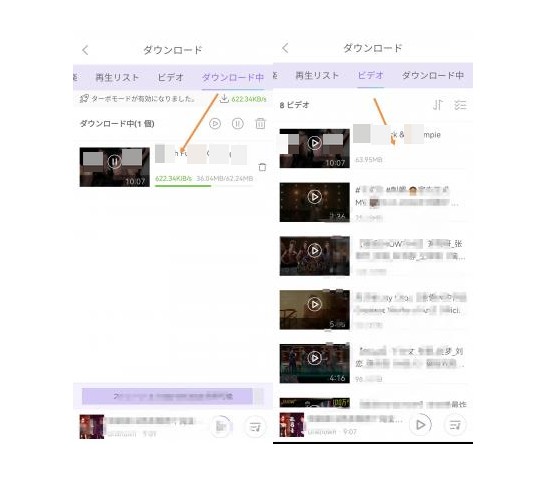The width and height of the screenshot is (552, 479).
Task: Pause all downloads with pause circle icon
Action: coord(238,124)
